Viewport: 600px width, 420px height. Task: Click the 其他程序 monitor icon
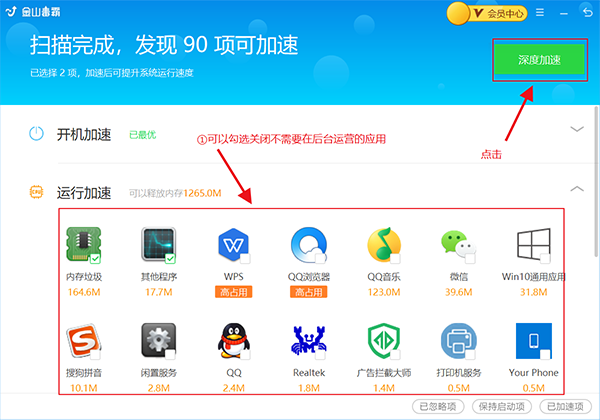[158, 245]
